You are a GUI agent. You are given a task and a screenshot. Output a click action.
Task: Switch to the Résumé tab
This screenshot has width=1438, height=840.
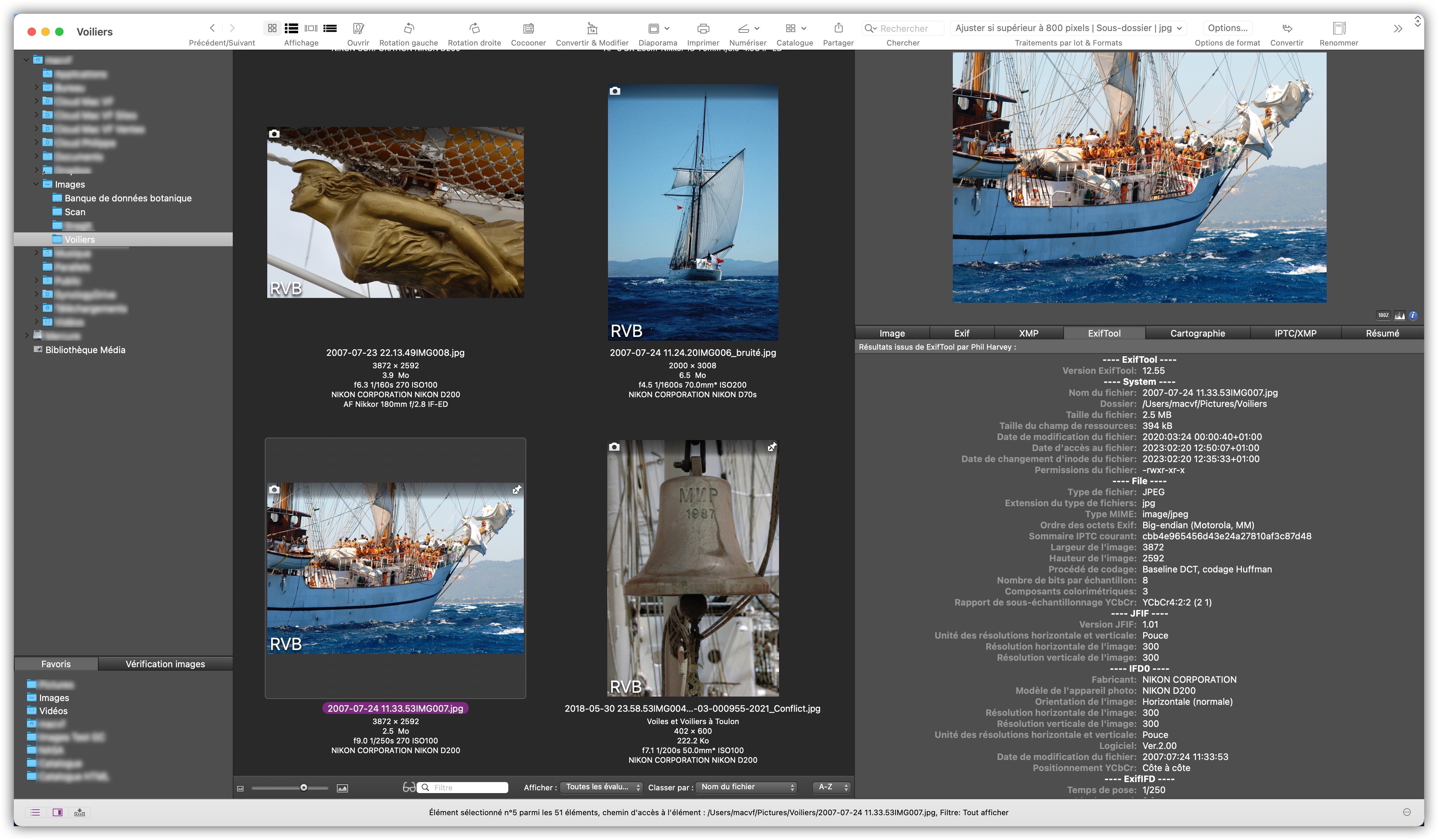coord(1382,333)
